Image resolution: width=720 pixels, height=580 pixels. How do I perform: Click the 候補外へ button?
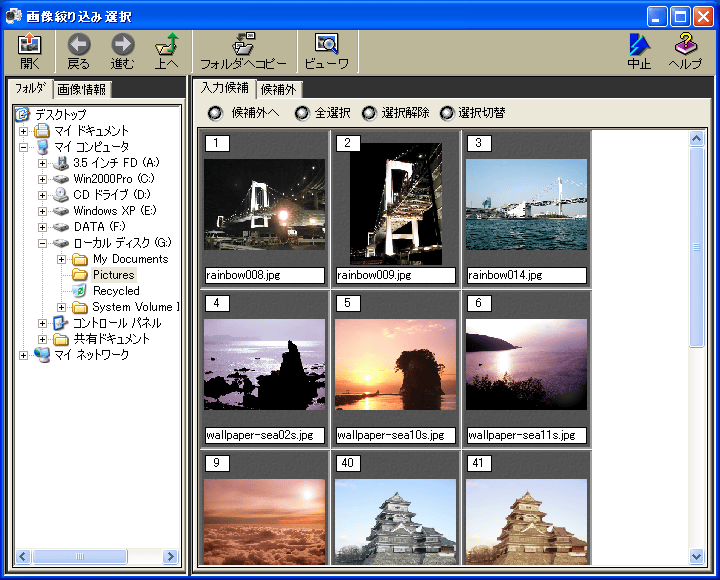tap(243, 113)
